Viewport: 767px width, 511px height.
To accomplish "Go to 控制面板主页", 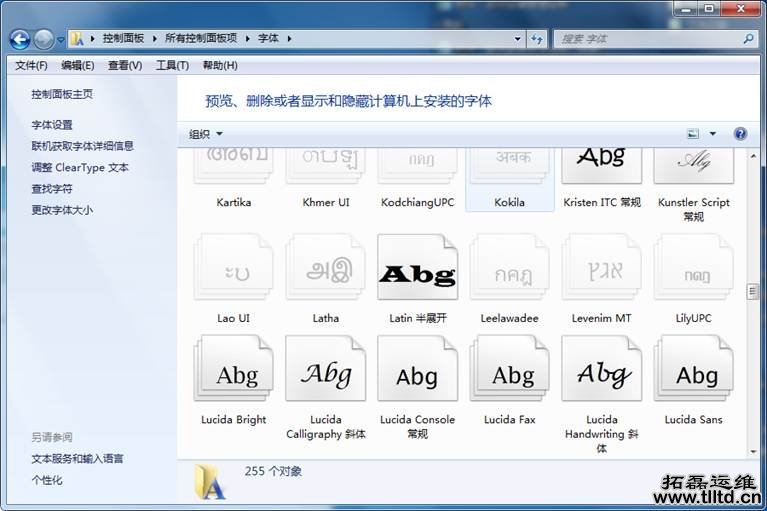I will click(x=62, y=94).
